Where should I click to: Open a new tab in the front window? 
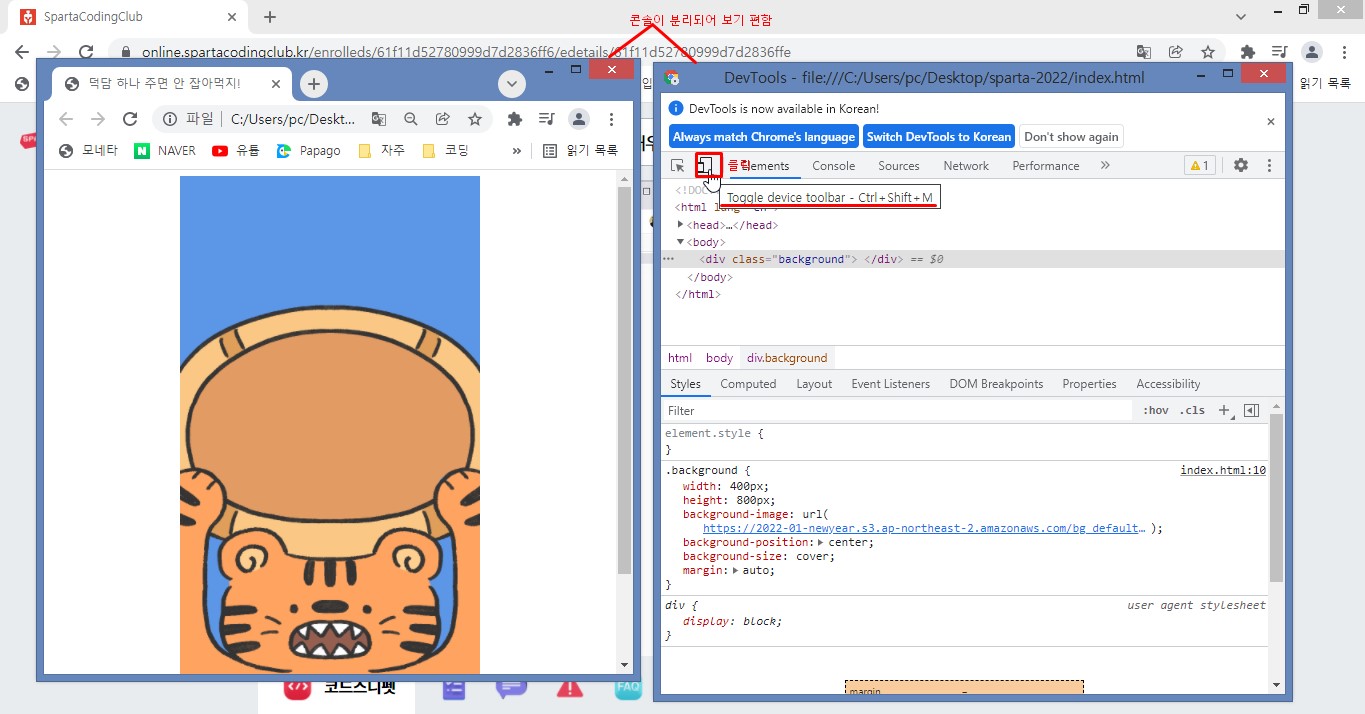(314, 84)
